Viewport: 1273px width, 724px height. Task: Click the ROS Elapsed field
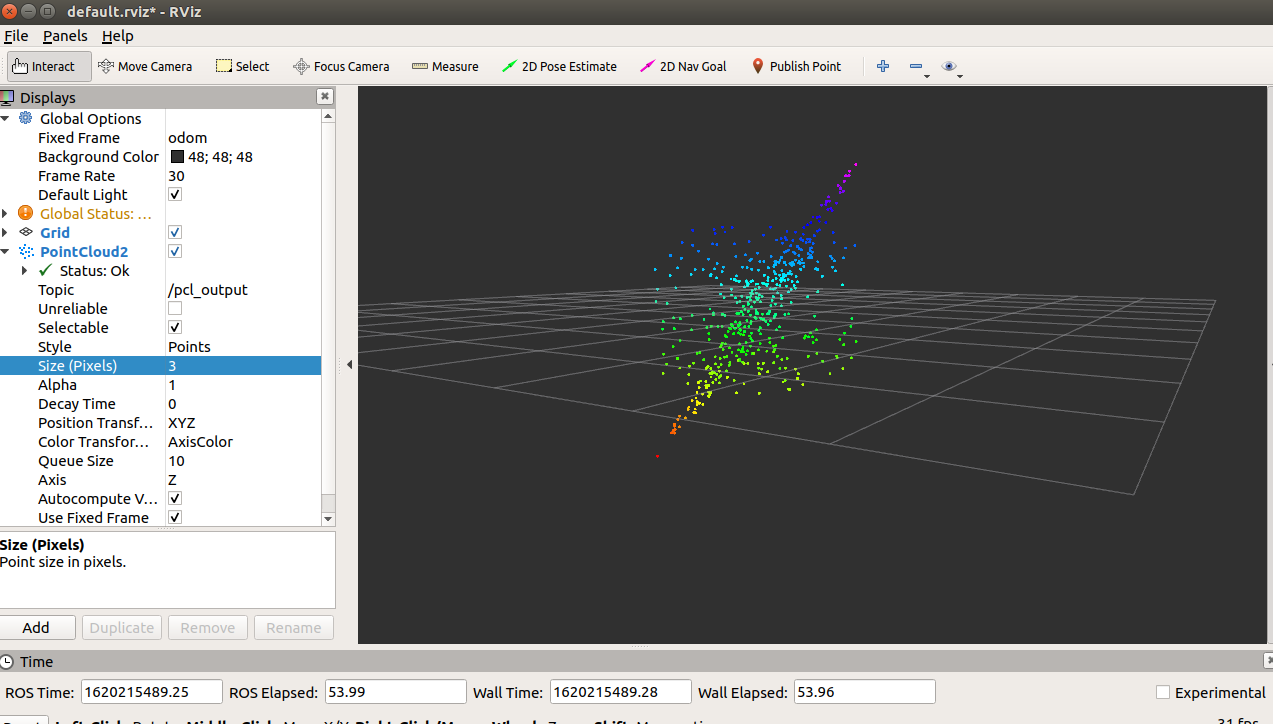click(x=396, y=692)
